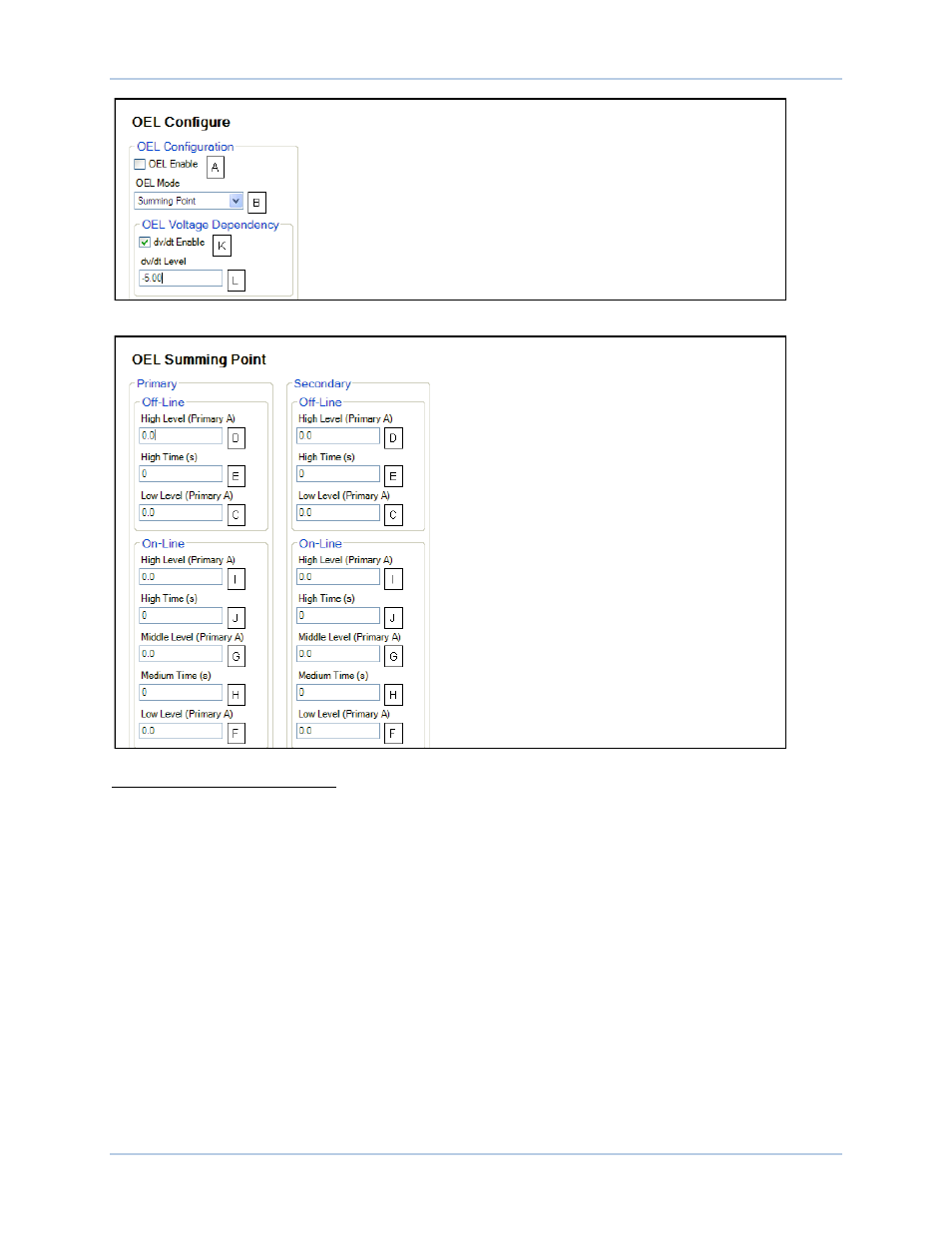The image size is (952, 1233).
Task: Click Secondary On-Line Medium Time field
Action: click(338, 693)
